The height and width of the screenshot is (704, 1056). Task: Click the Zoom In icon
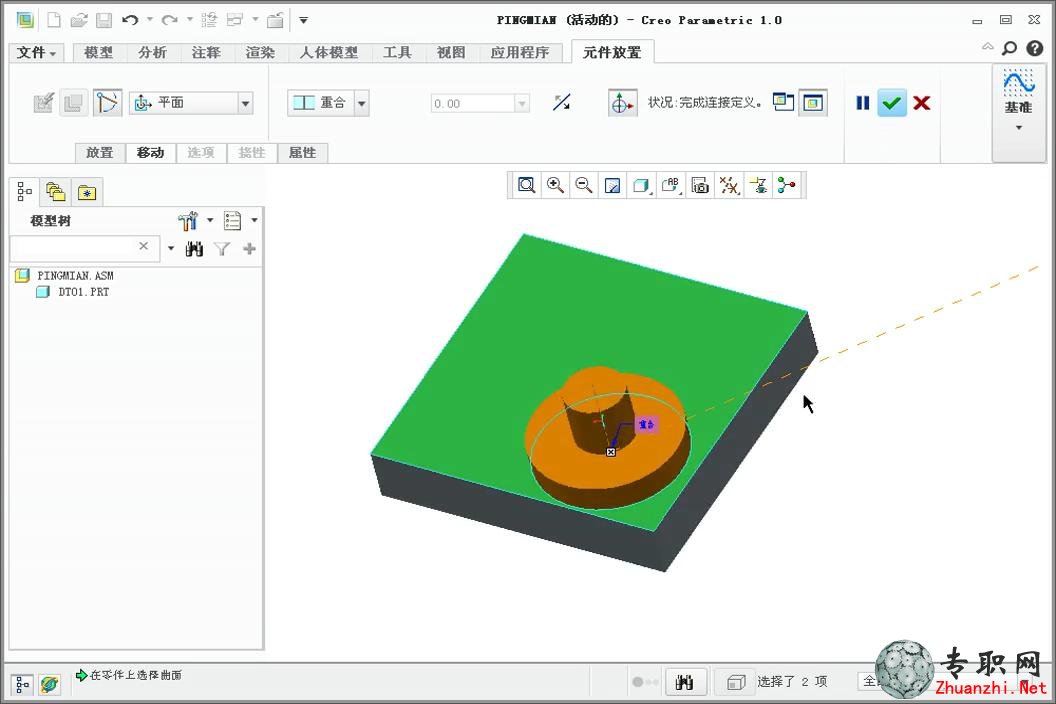(555, 185)
